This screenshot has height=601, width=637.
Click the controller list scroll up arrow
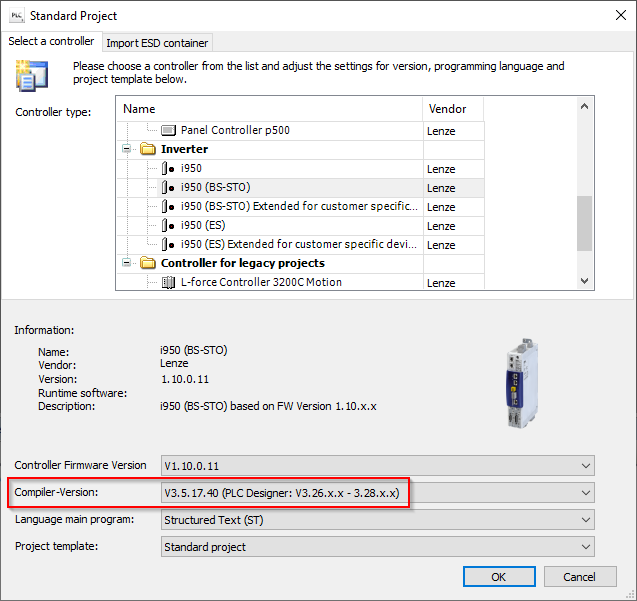coord(585,106)
